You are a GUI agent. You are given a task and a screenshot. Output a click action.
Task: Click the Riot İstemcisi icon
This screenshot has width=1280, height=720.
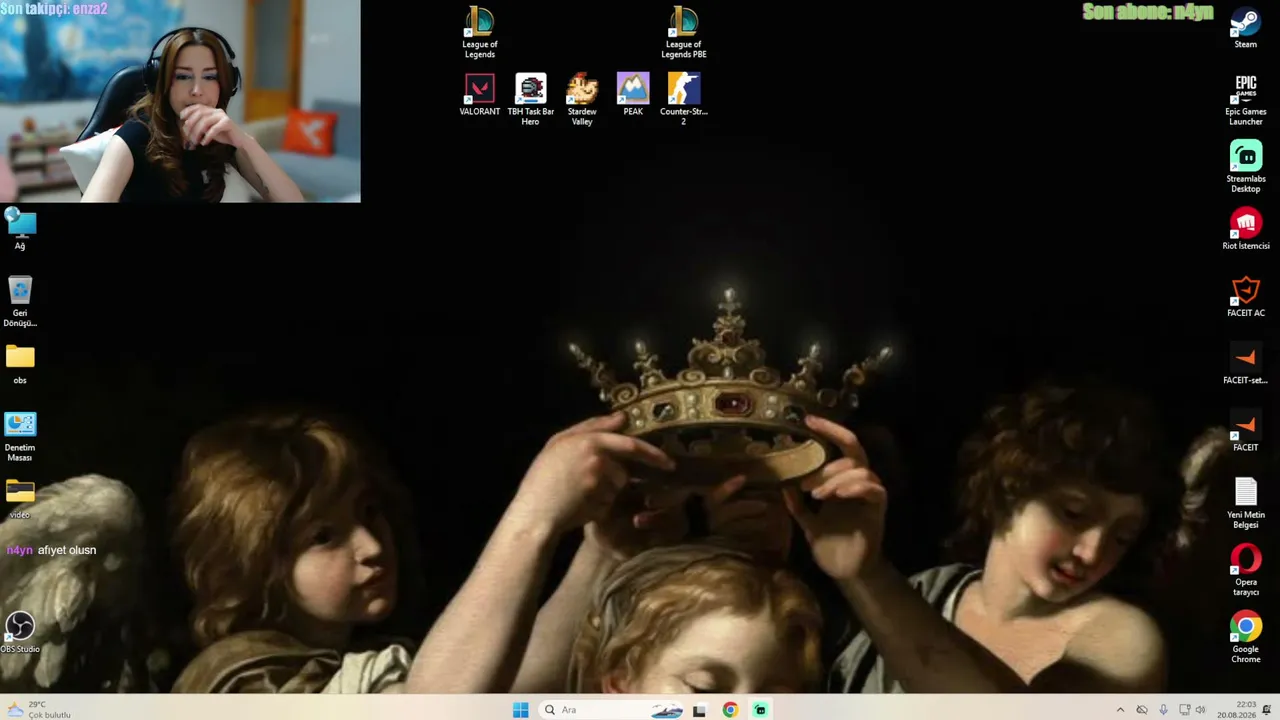1245,229
